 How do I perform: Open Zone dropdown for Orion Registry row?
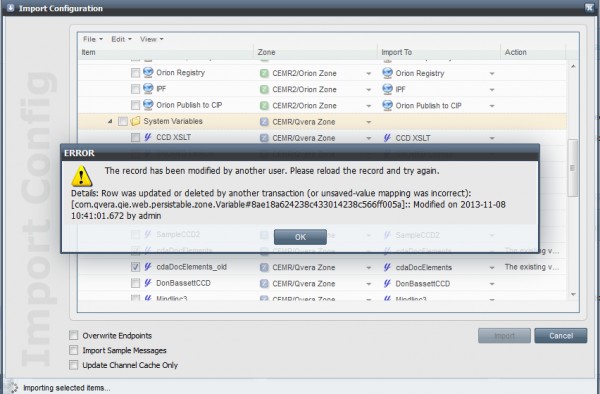[368, 73]
